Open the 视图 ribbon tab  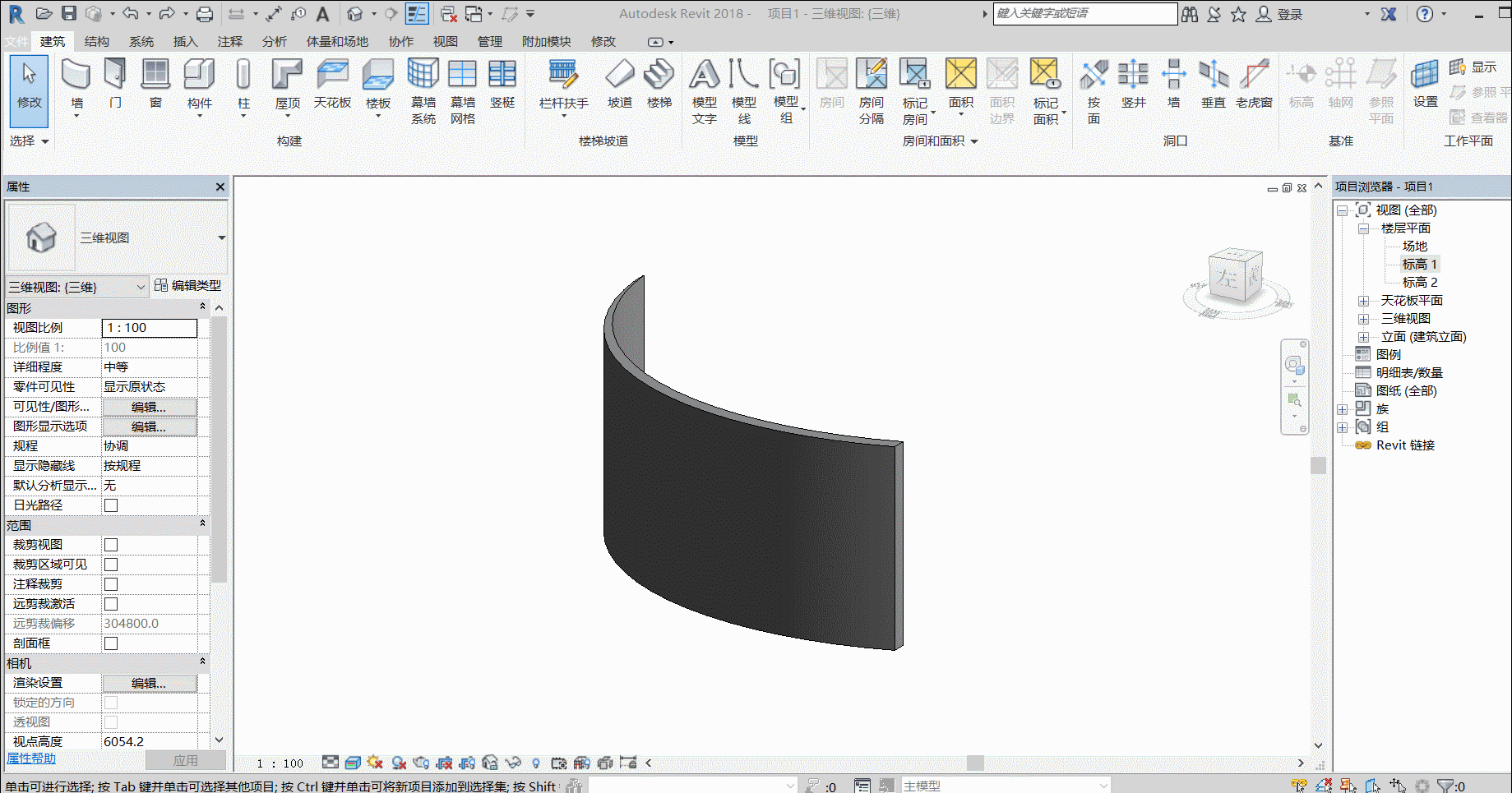pos(446,41)
